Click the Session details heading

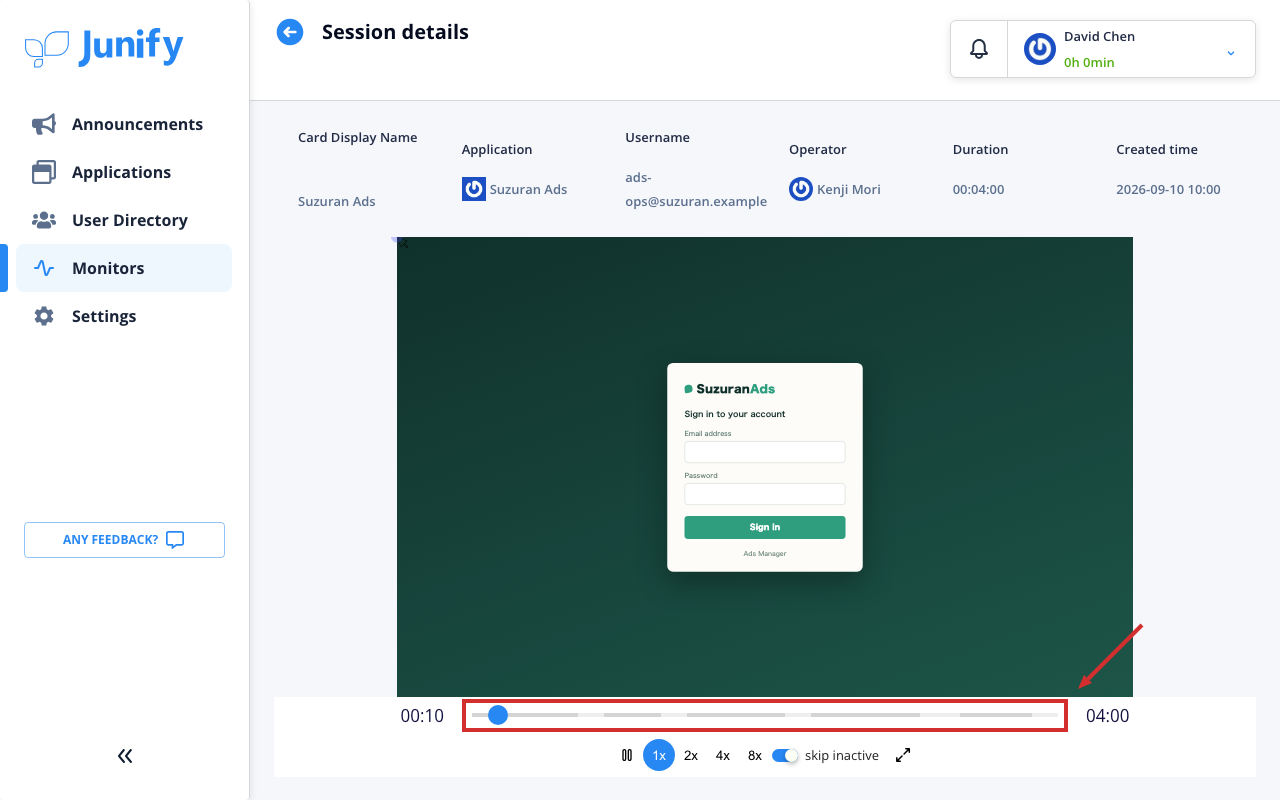click(395, 32)
